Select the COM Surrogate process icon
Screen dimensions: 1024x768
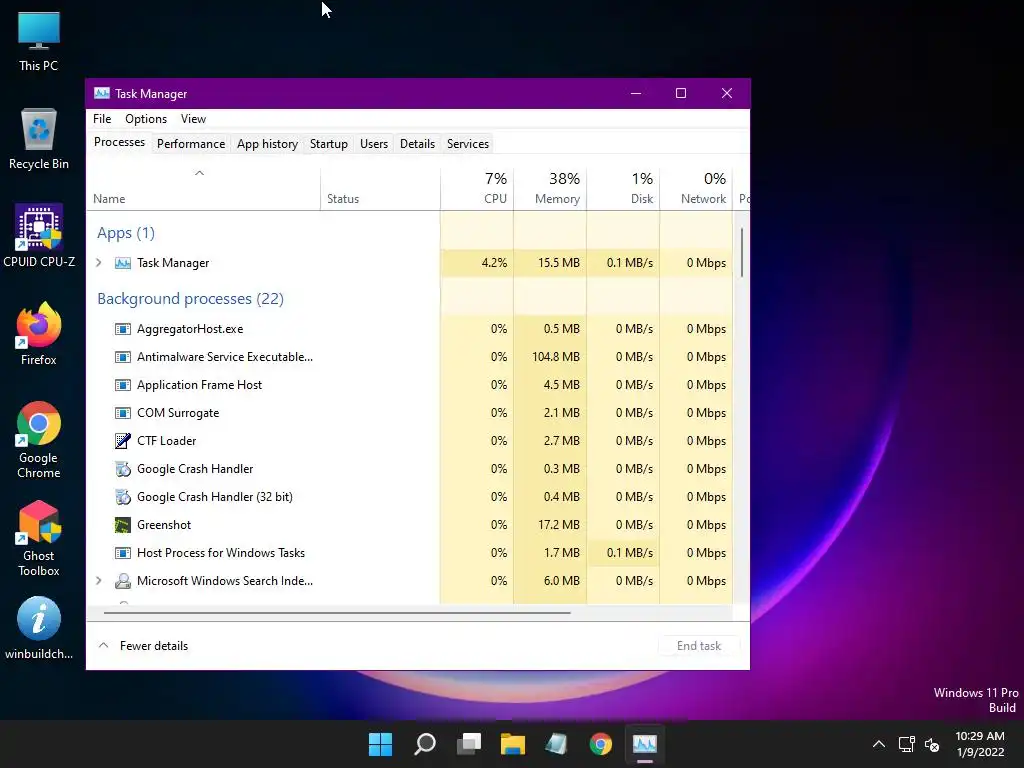[x=122, y=413]
